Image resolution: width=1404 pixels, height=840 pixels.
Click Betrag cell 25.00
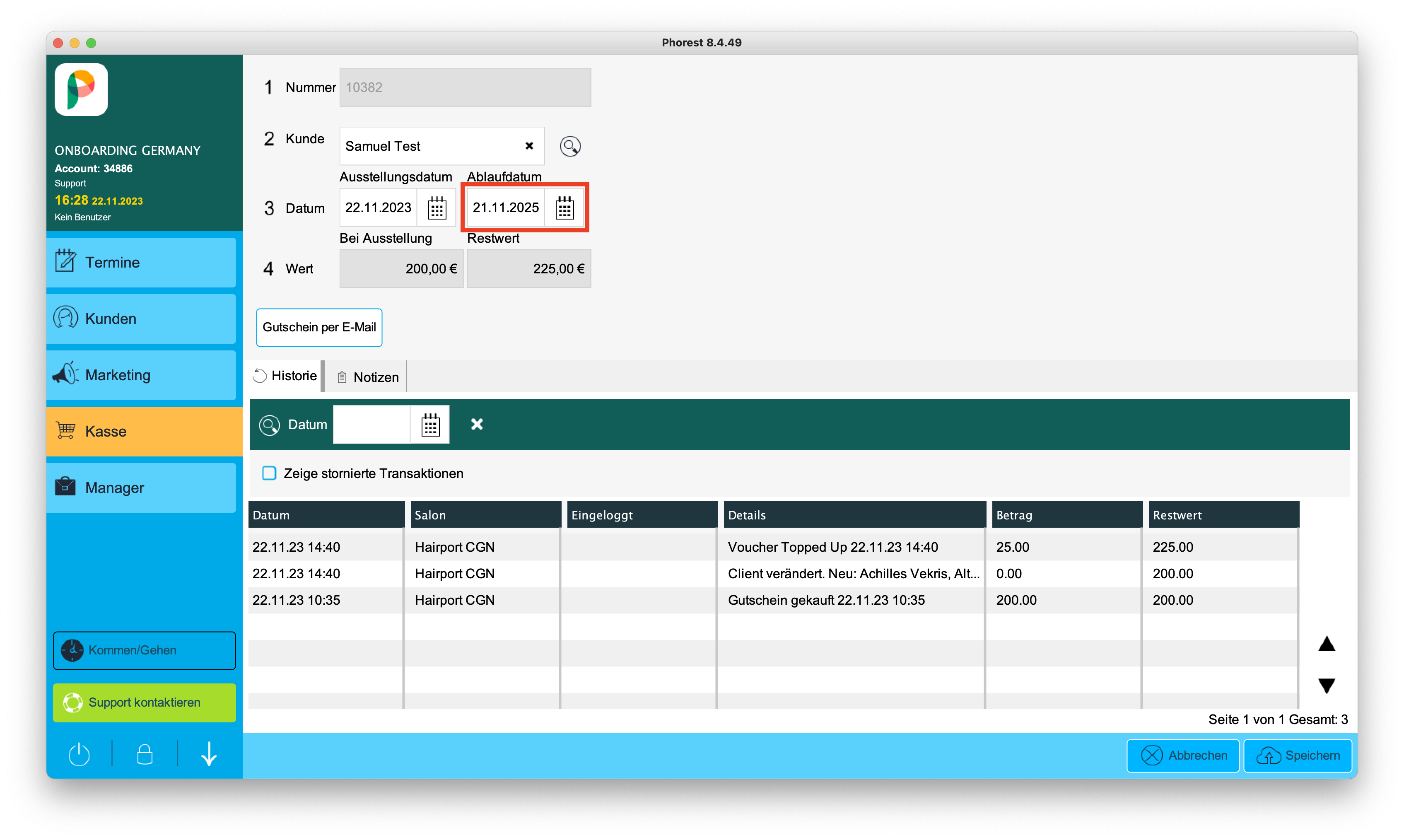point(1012,547)
